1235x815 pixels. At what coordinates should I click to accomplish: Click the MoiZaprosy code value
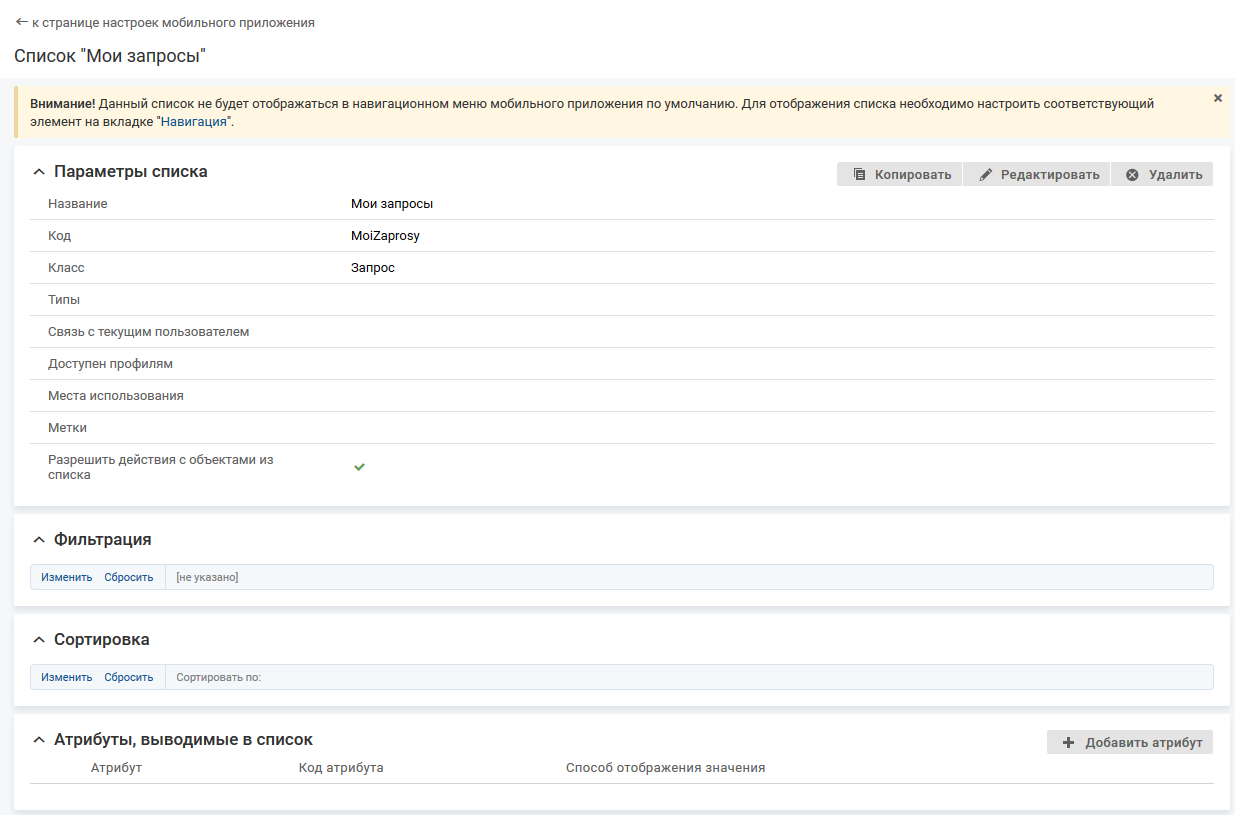point(385,236)
